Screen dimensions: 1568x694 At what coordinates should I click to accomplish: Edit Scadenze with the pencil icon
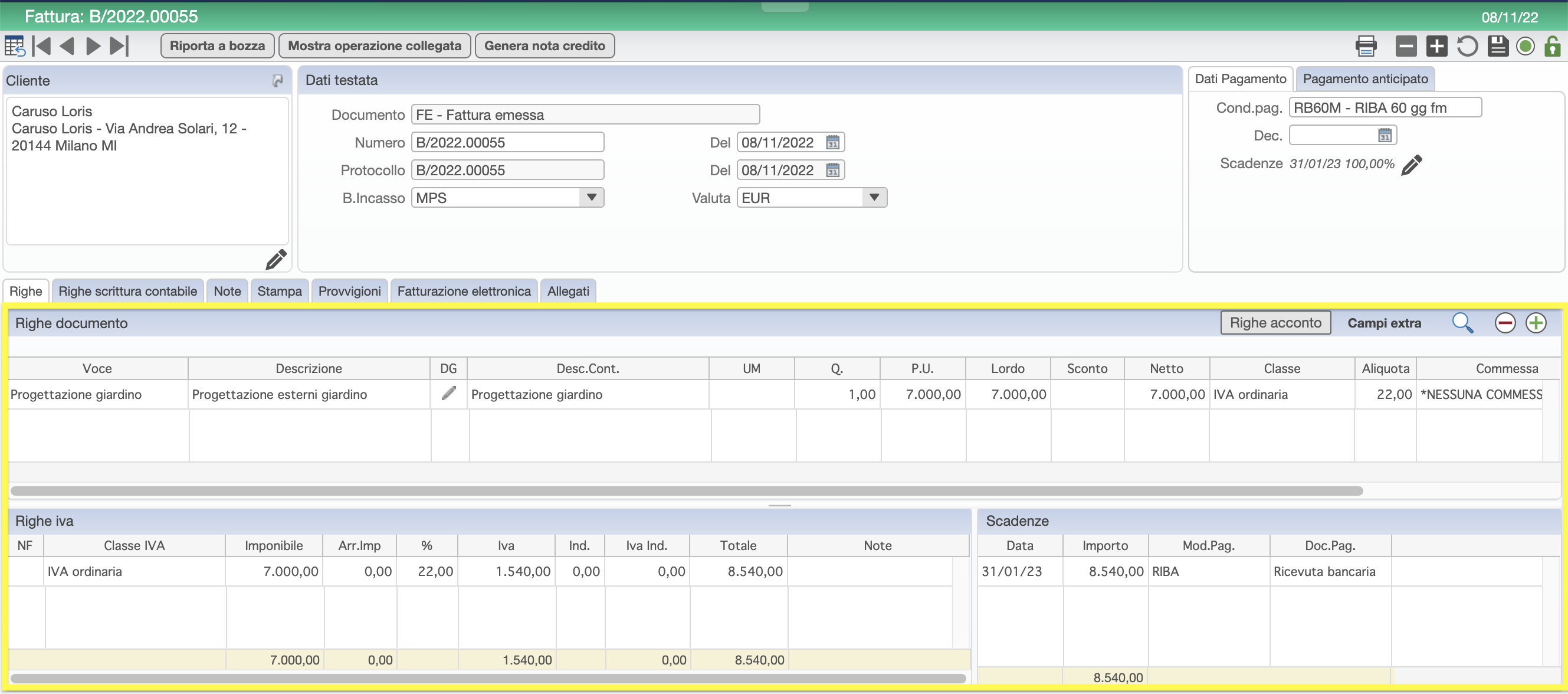click(1412, 165)
